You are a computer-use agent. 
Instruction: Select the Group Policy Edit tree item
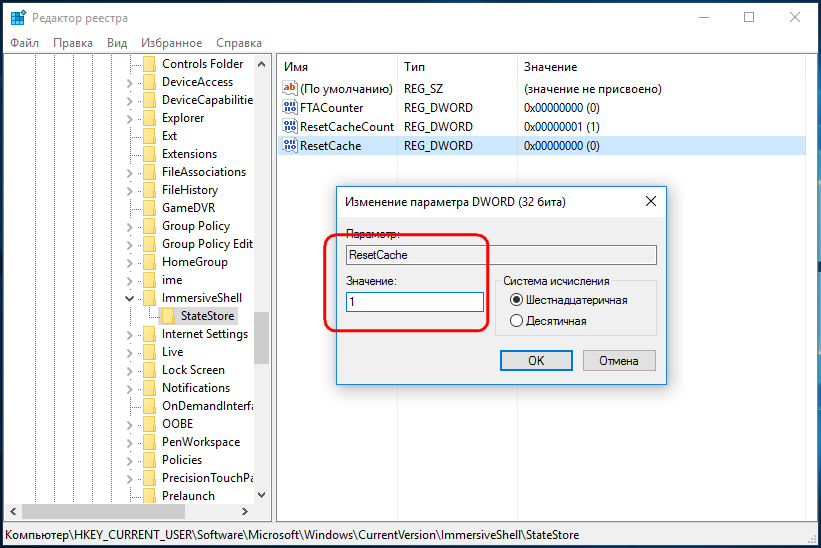tap(207, 244)
